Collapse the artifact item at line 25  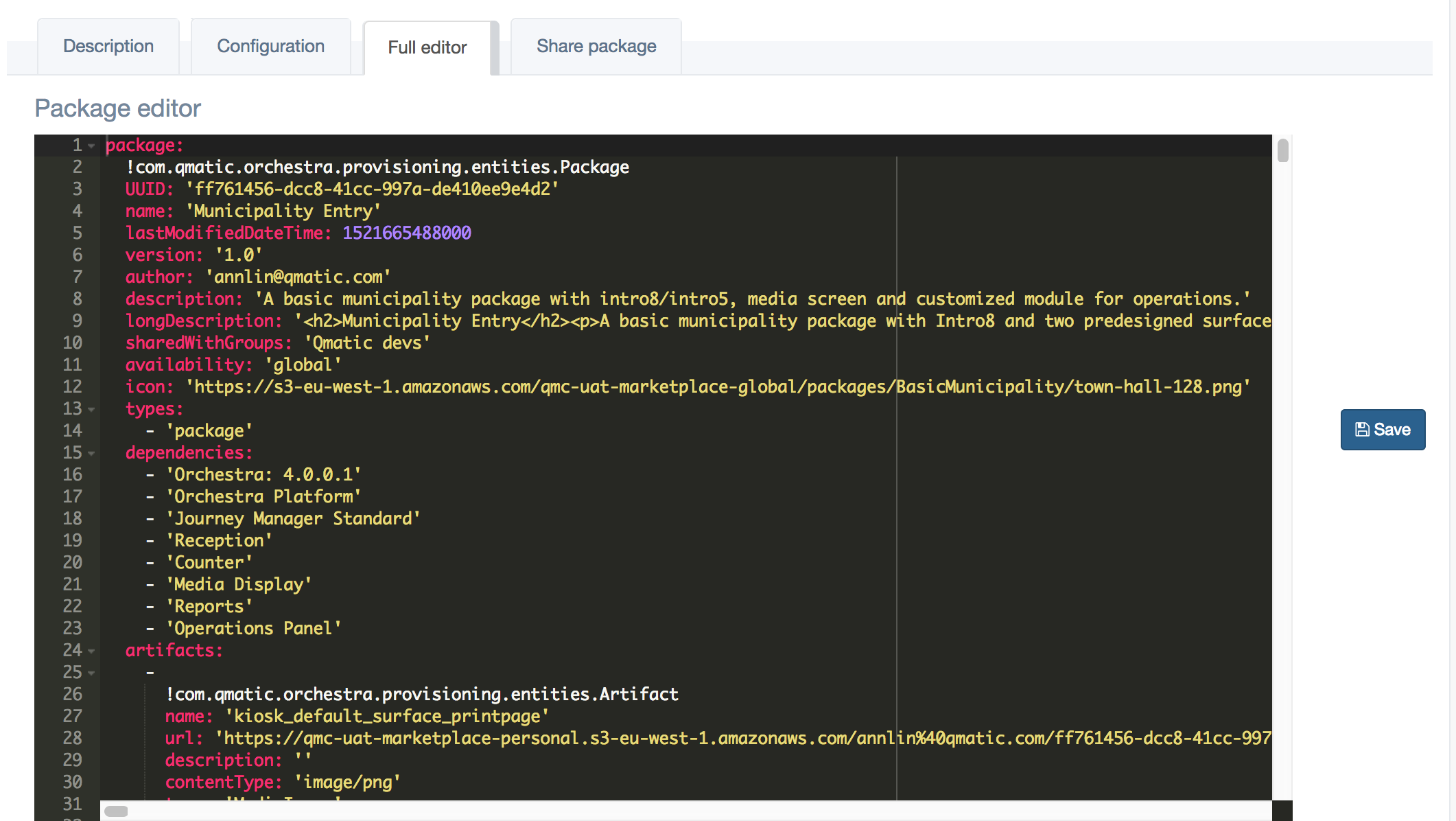(x=92, y=673)
